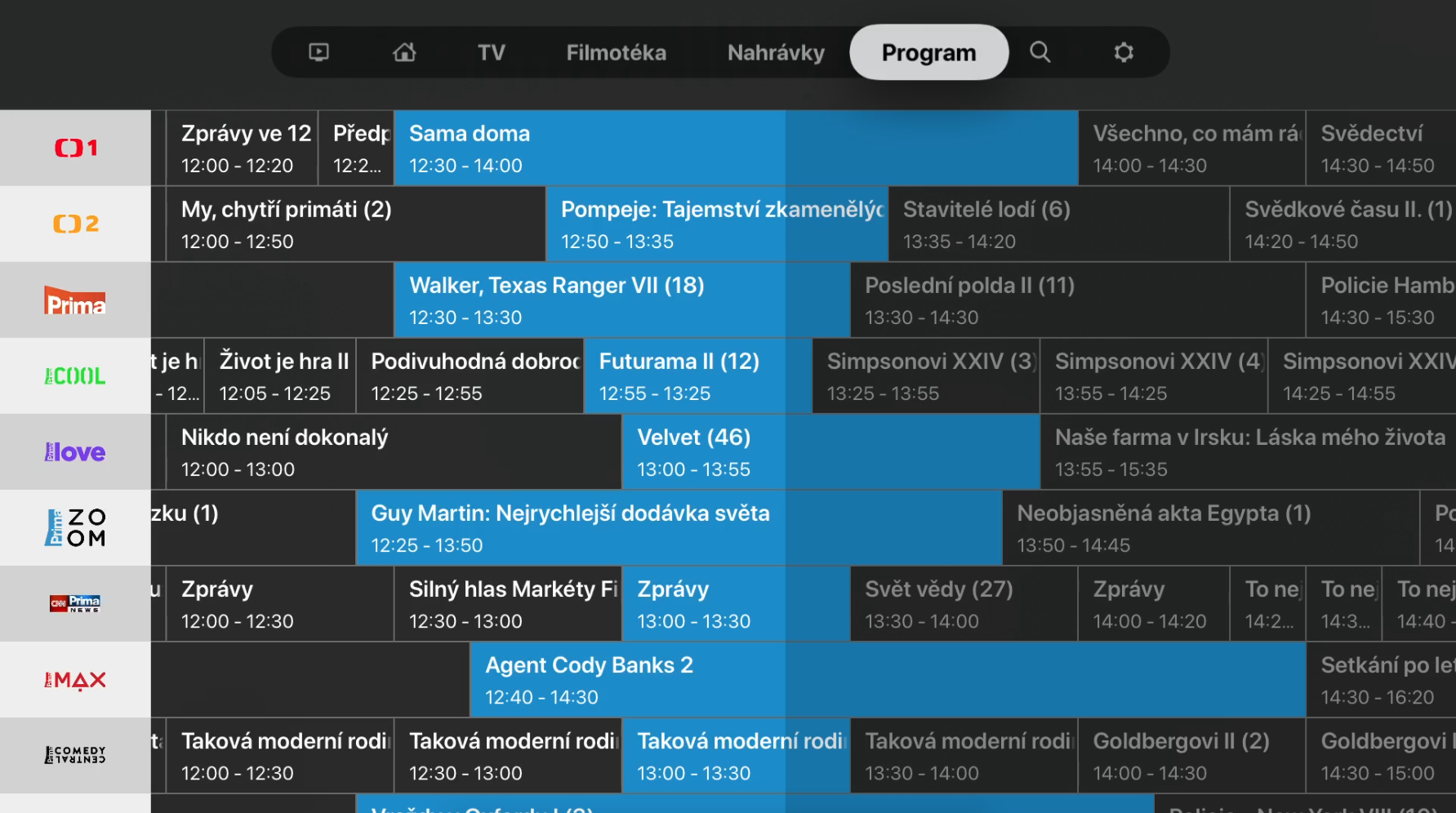Select the ČT2 channel logo
This screenshot has height=813, width=1456.
75,224
